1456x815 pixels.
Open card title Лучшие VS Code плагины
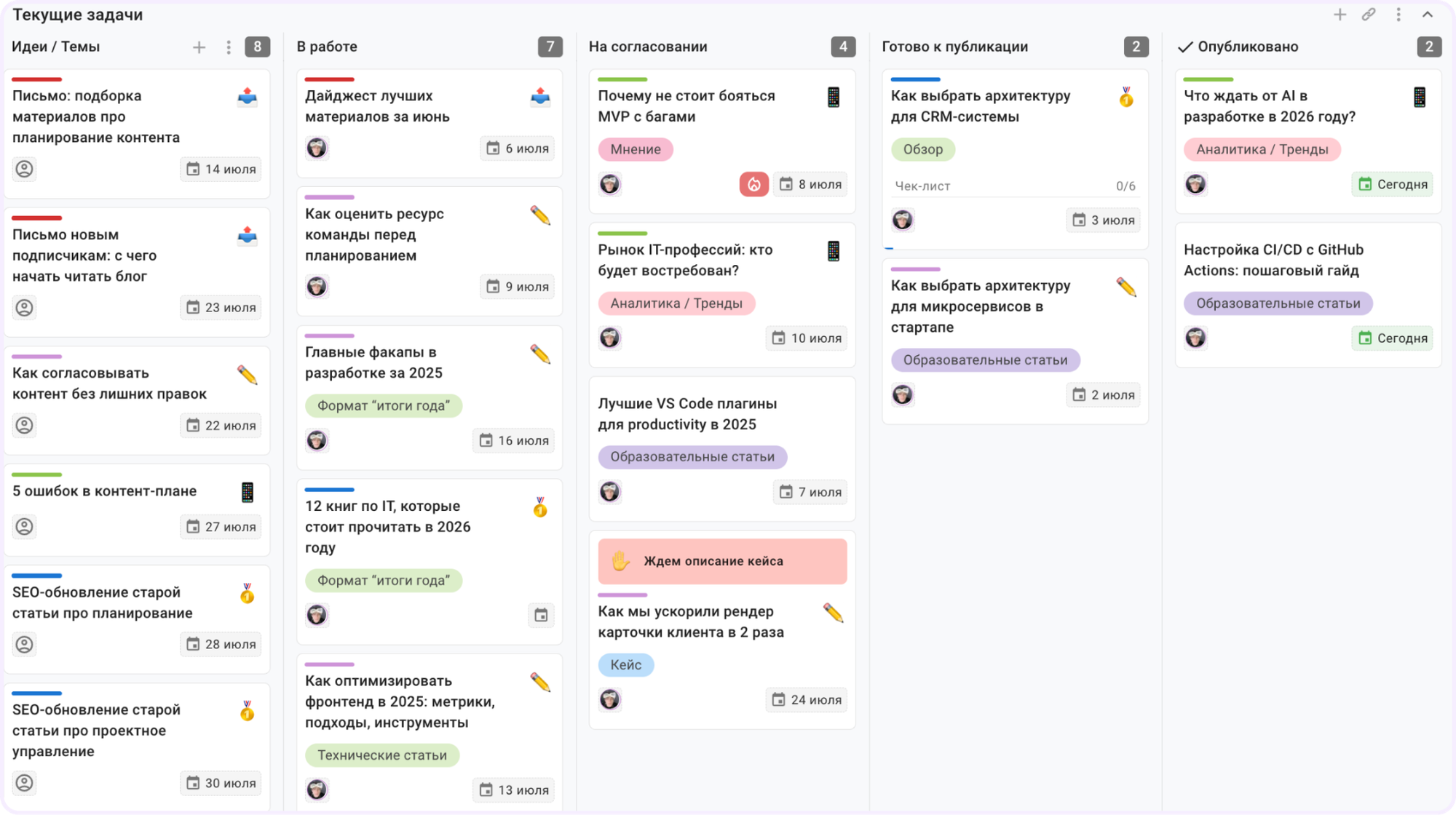pos(687,414)
